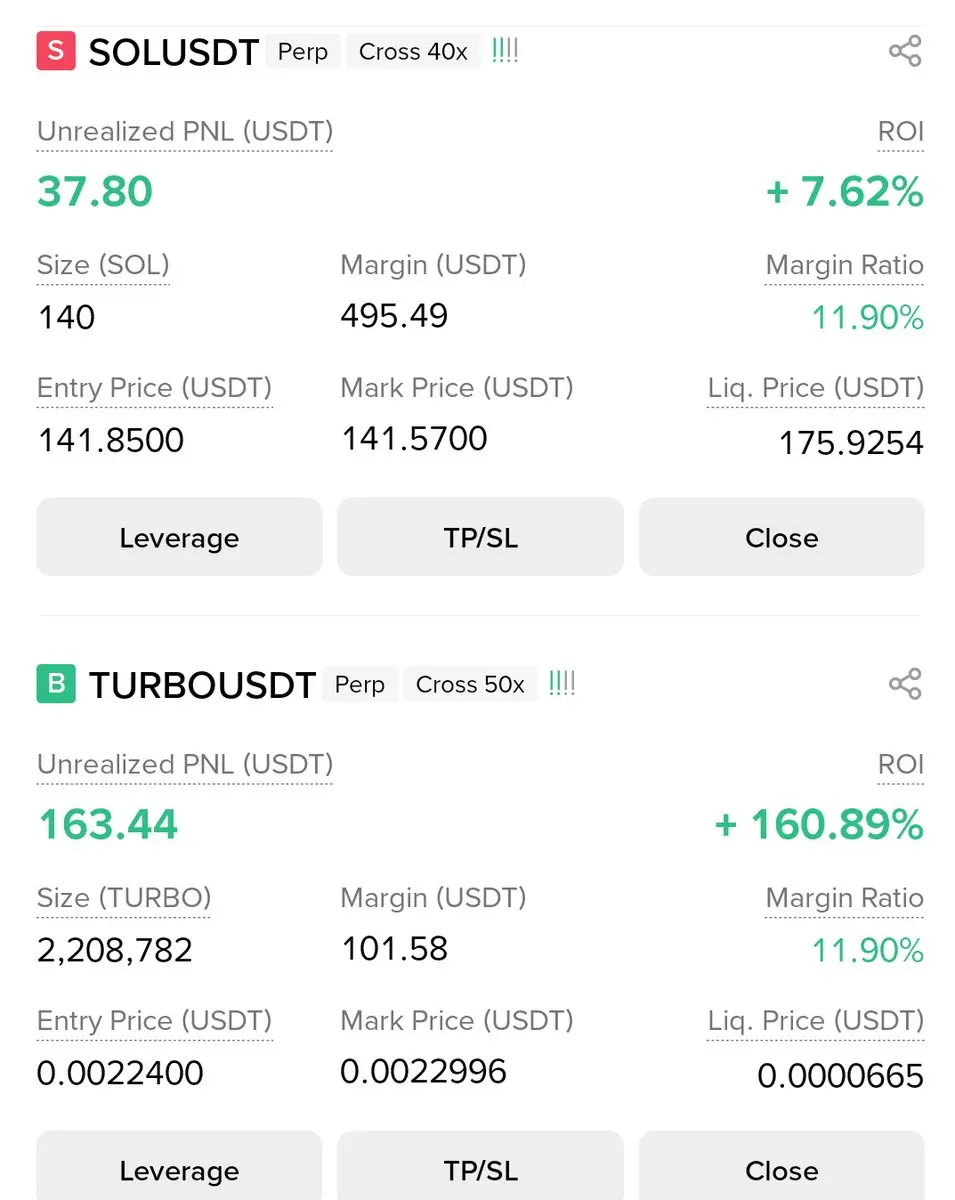The image size is (955, 1200).
Task: Select liquidation price 175.9254
Action: point(851,443)
